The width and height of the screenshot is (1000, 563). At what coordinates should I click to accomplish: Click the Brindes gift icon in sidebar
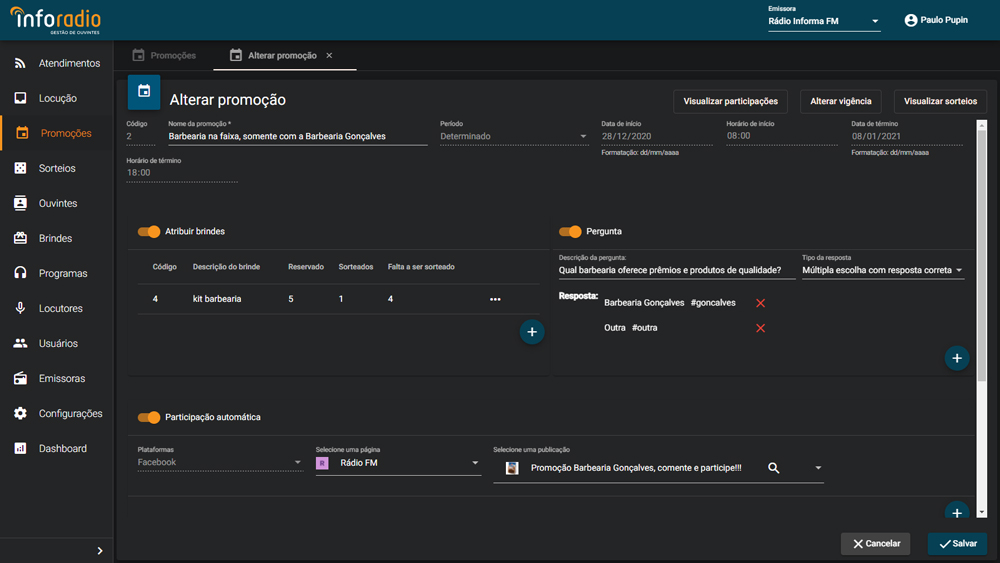[20, 238]
